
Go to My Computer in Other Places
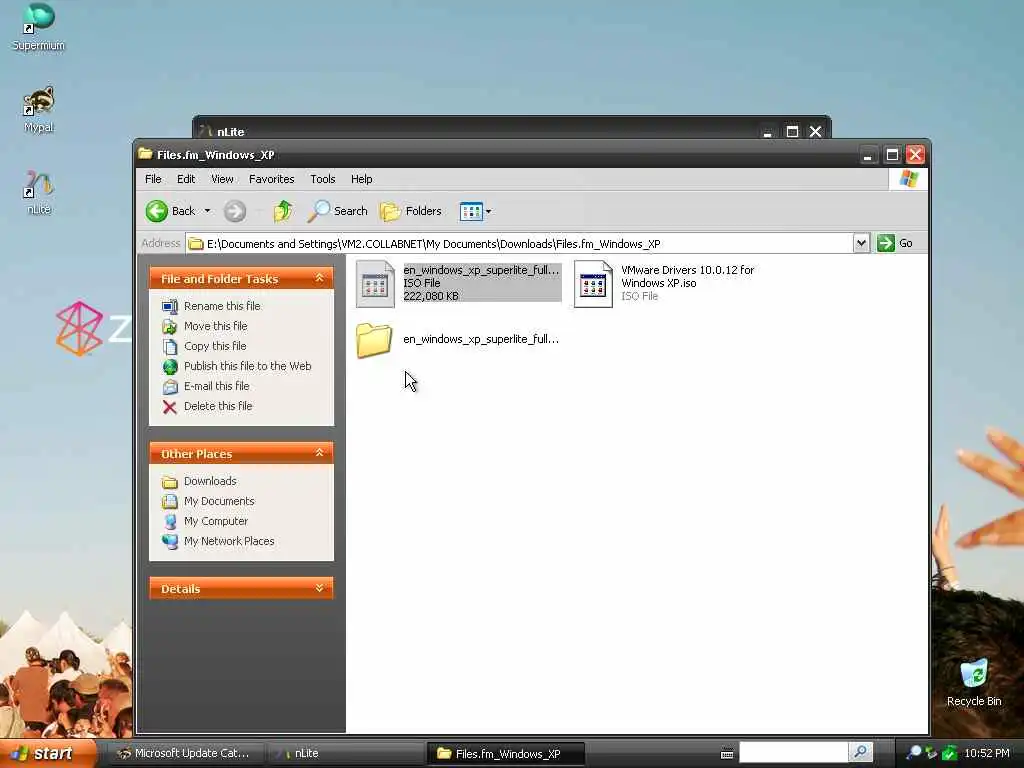pos(216,521)
